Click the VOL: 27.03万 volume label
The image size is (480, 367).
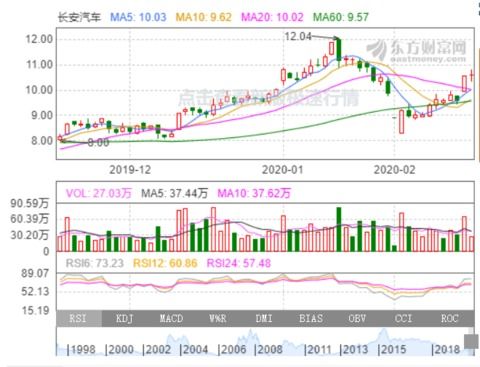(x=99, y=193)
